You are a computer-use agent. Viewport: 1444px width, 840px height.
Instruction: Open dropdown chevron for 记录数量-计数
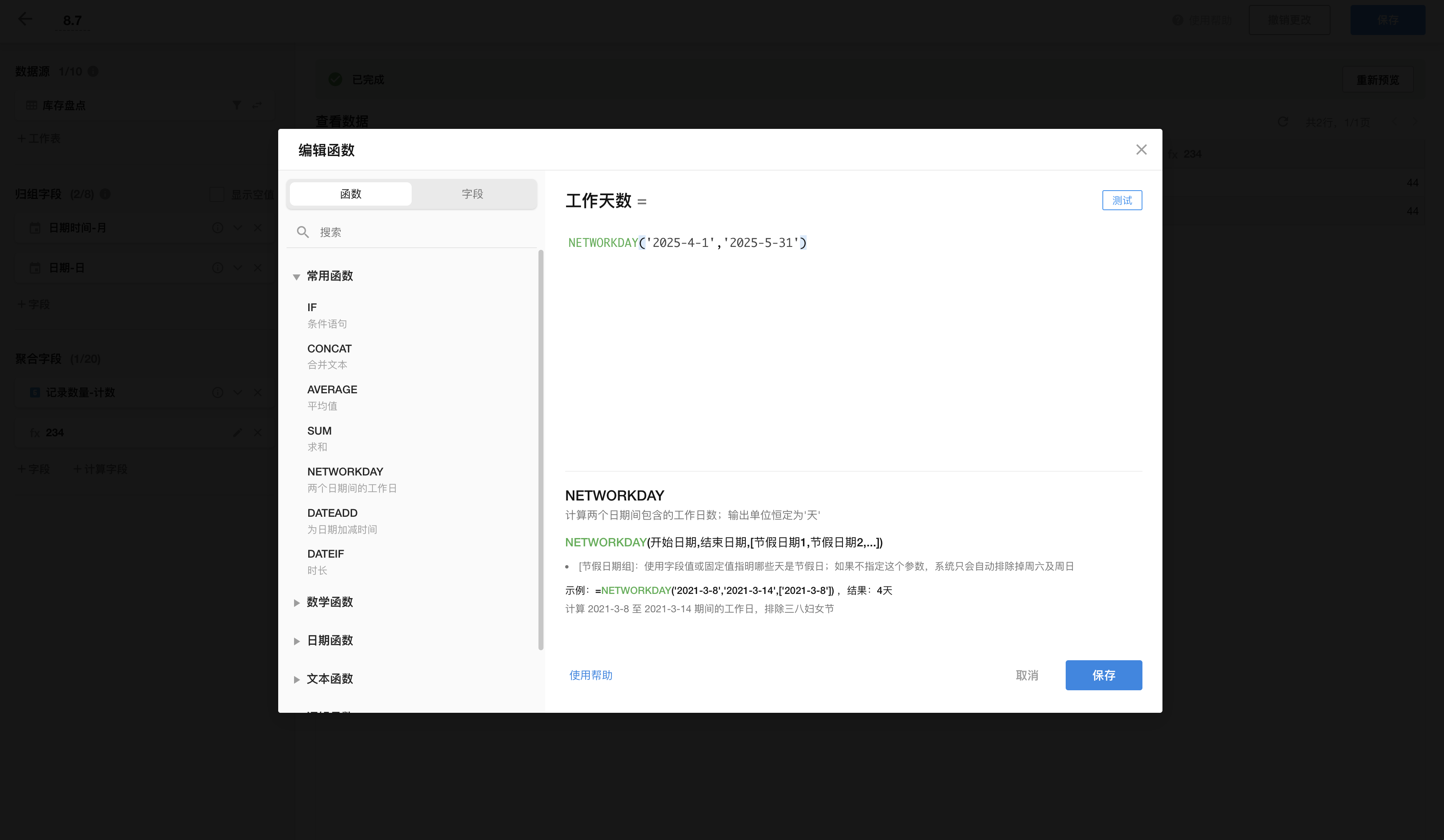tap(238, 392)
